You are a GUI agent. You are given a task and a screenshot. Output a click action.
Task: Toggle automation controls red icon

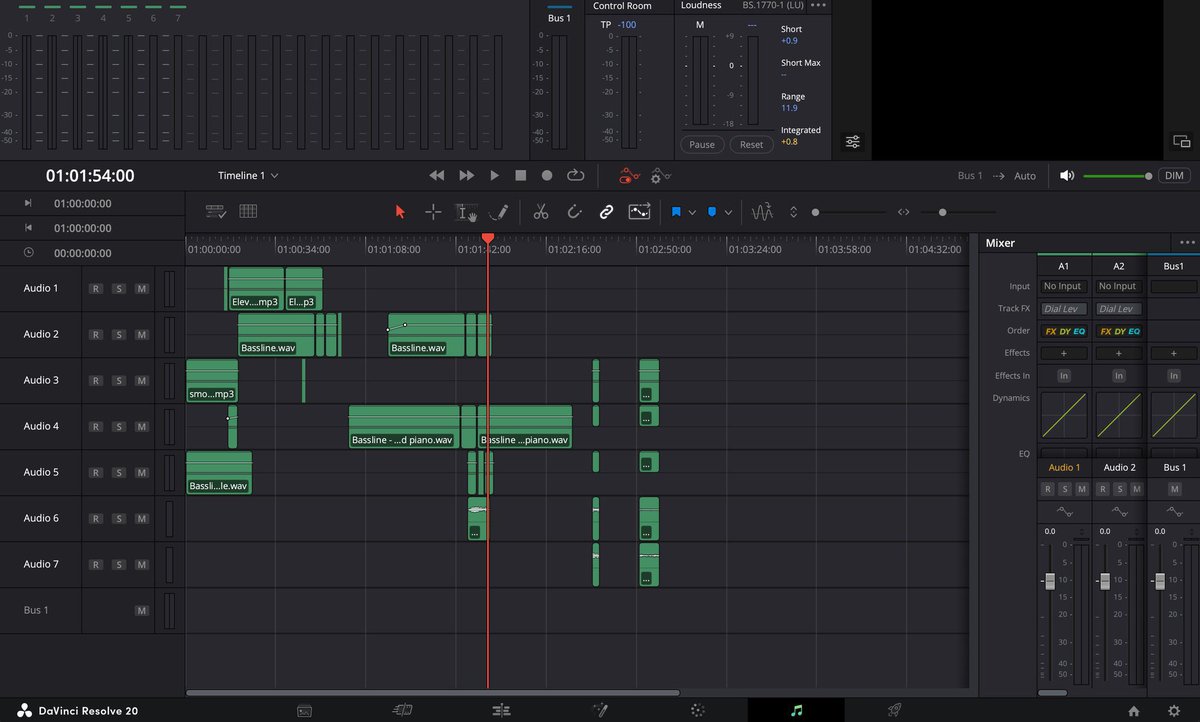pos(628,176)
